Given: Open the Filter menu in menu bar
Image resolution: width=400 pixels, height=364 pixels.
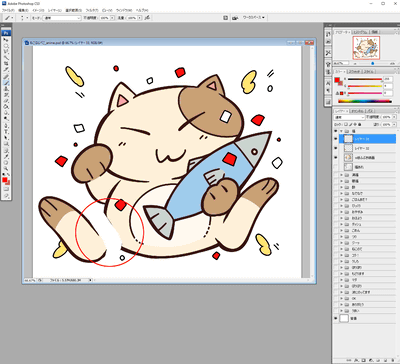Looking at the screenshot, I should [92, 10].
